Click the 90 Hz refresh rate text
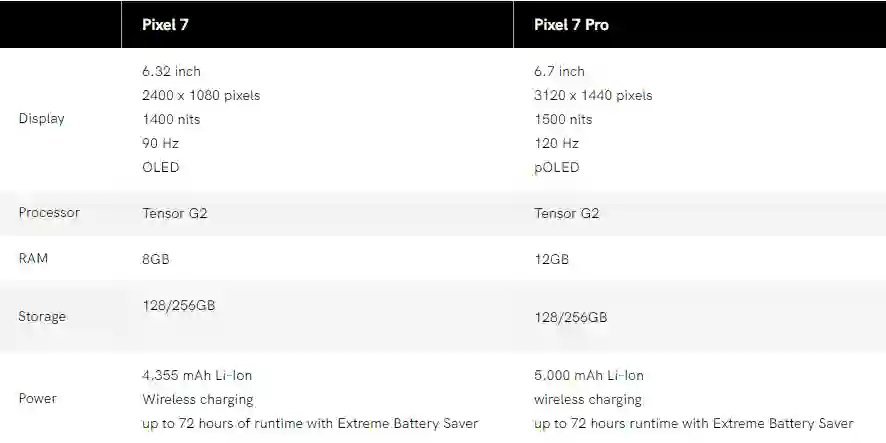This screenshot has width=886, height=443. pos(160,143)
